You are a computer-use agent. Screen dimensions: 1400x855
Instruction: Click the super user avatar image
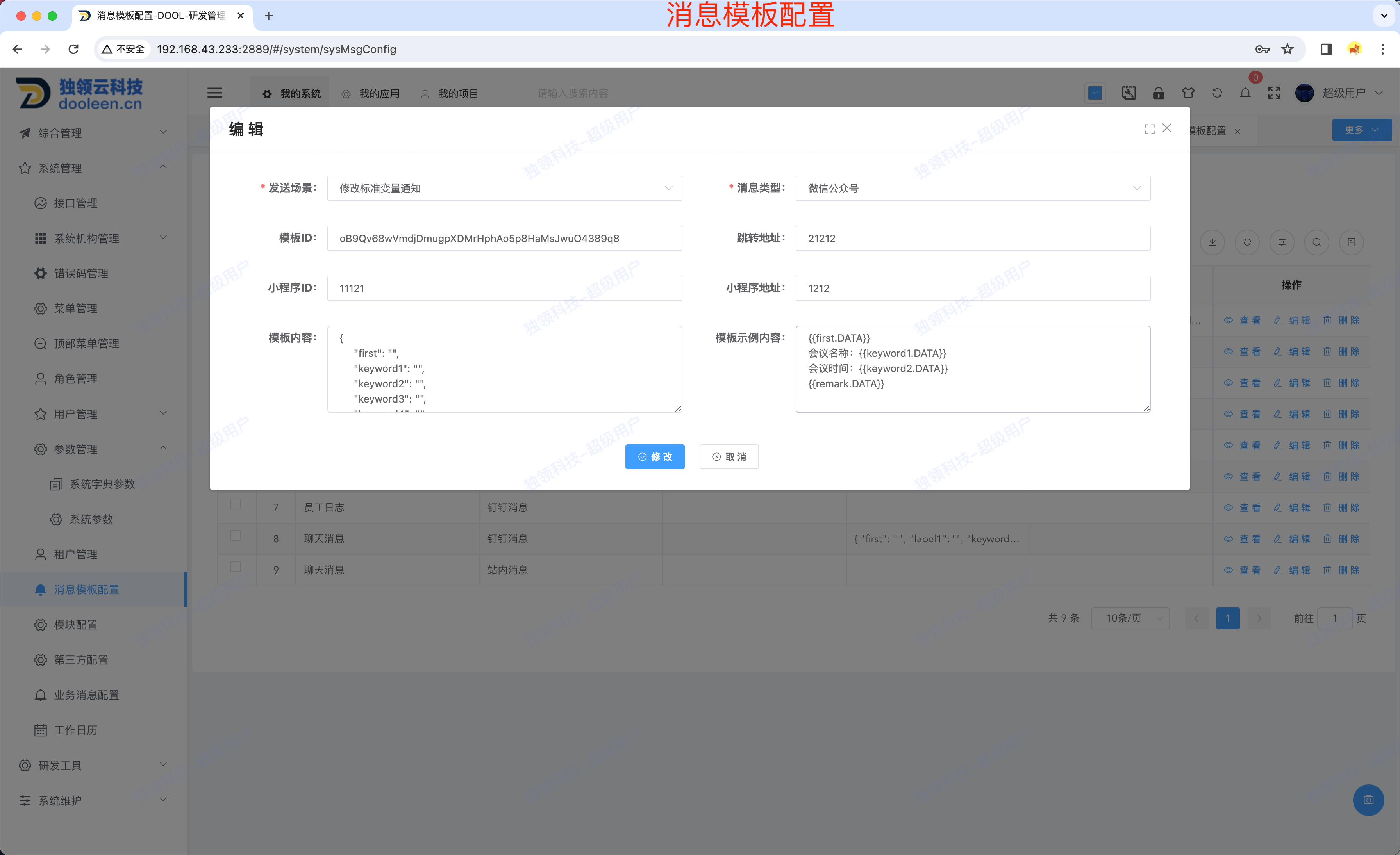1304,93
